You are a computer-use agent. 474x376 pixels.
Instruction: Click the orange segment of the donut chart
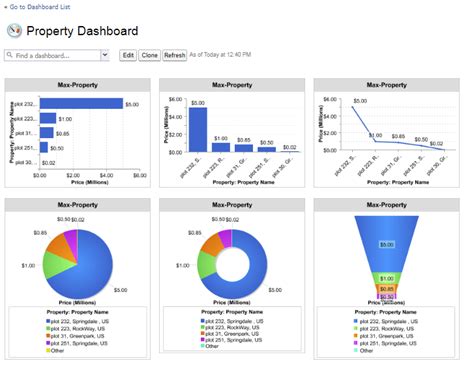[213, 246]
